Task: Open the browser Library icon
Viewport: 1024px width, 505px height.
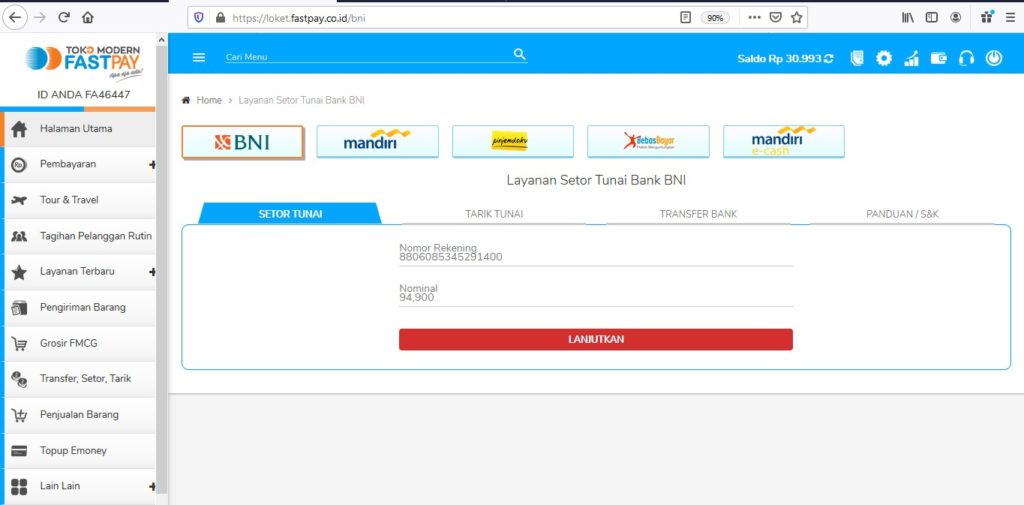Action: pos(908,18)
